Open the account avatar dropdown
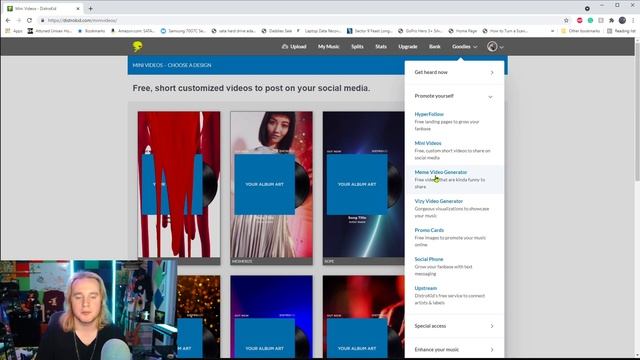 click(495, 47)
